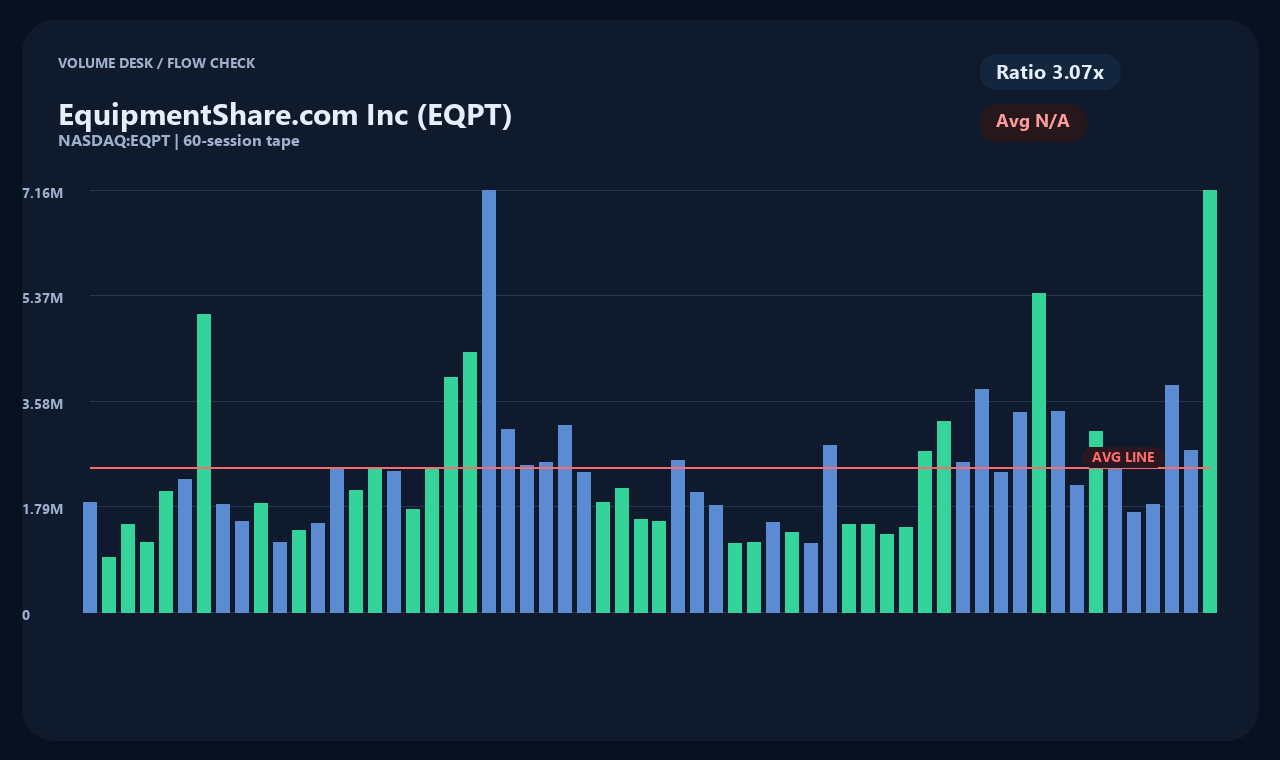The height and width of the screenshot is (760, 1280).
Task: Click the VOLUME DESK / FLOW CHECK header
Action: tap(157, 63)
